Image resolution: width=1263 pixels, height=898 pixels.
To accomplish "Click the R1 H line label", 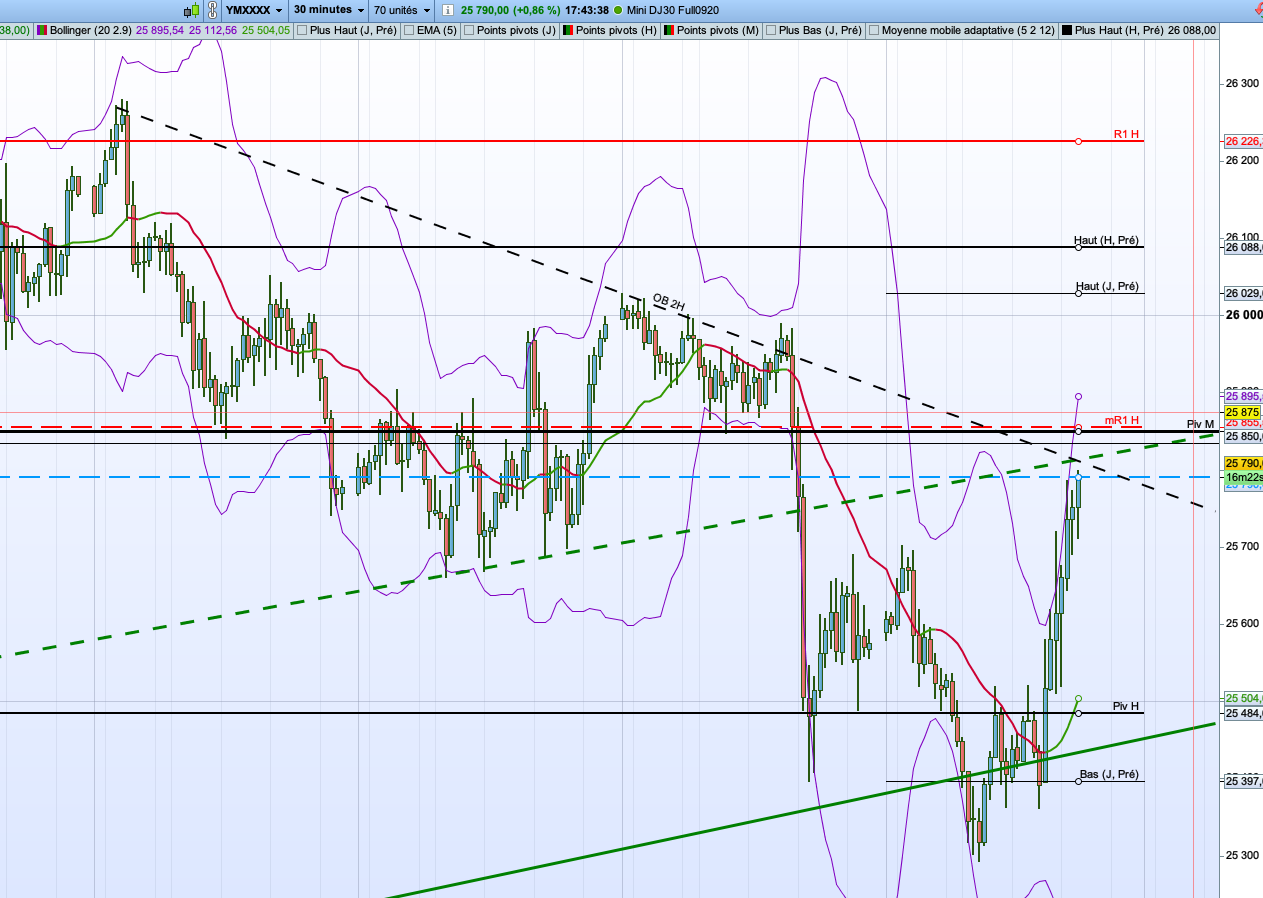I will point(1126,133).
